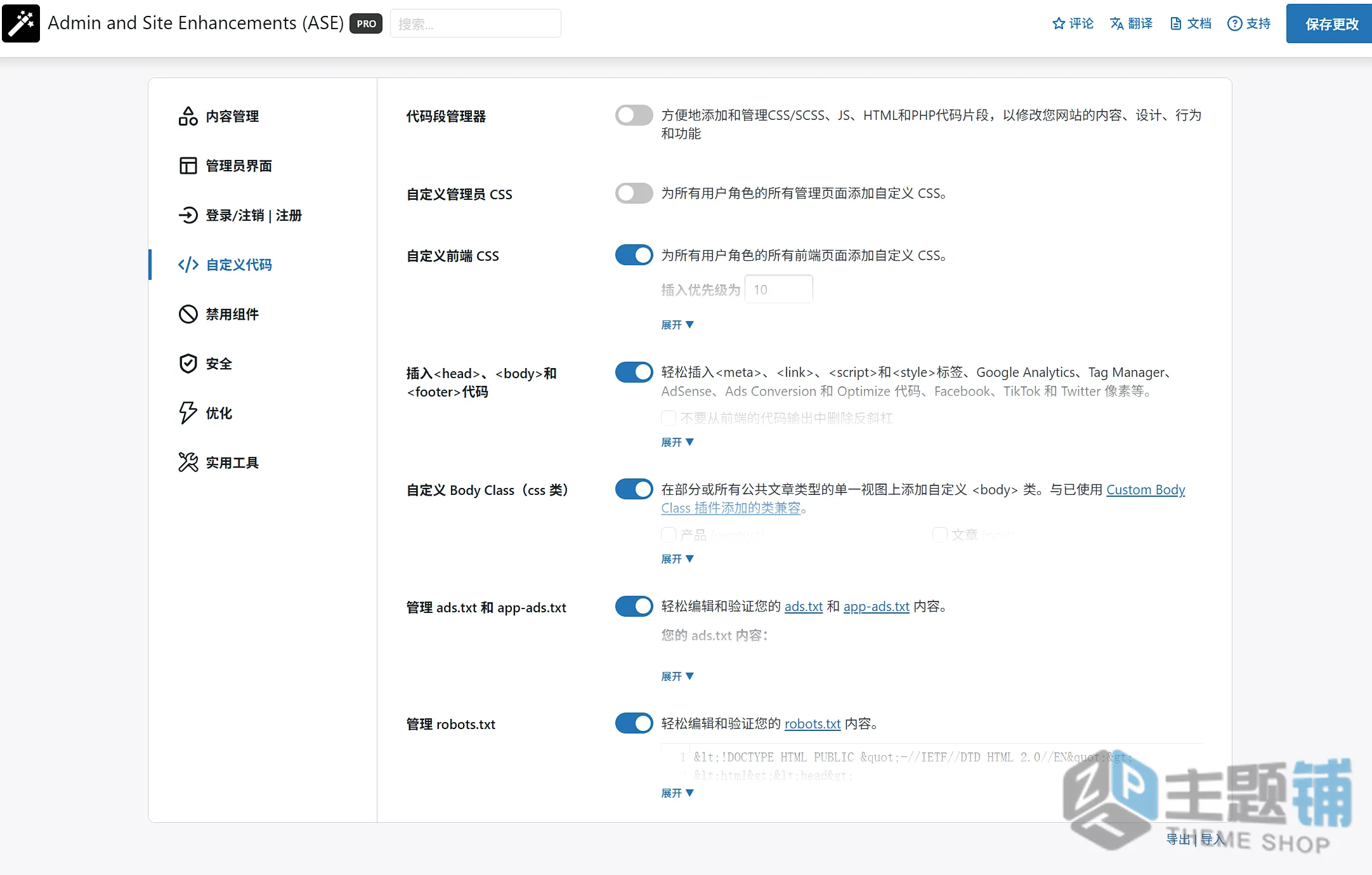Click the 优化 lightning bolt icon
The image size is (1372, 875).
(x=188, y=413)
